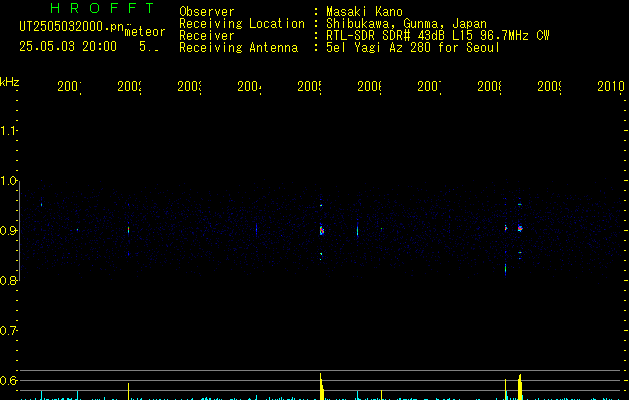Click the 'Observer' field label
Image resolution: width=629 pixels, height=400 pixels.
click(x=207, y=12)
